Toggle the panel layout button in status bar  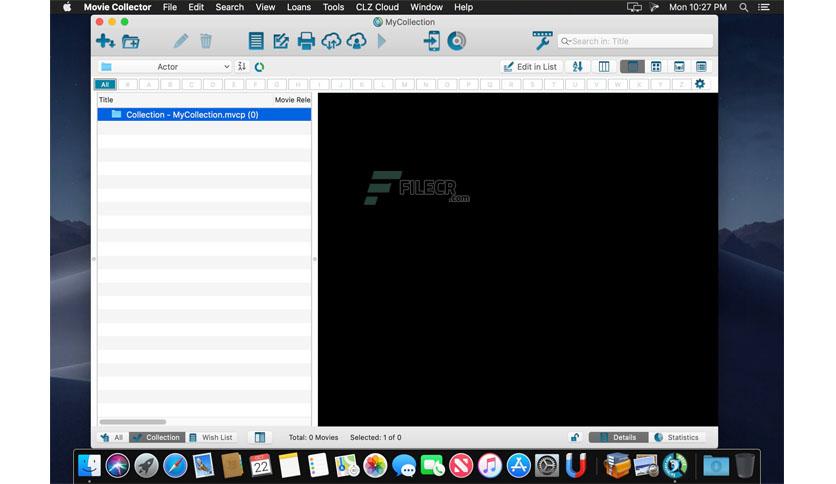point(260,437)
